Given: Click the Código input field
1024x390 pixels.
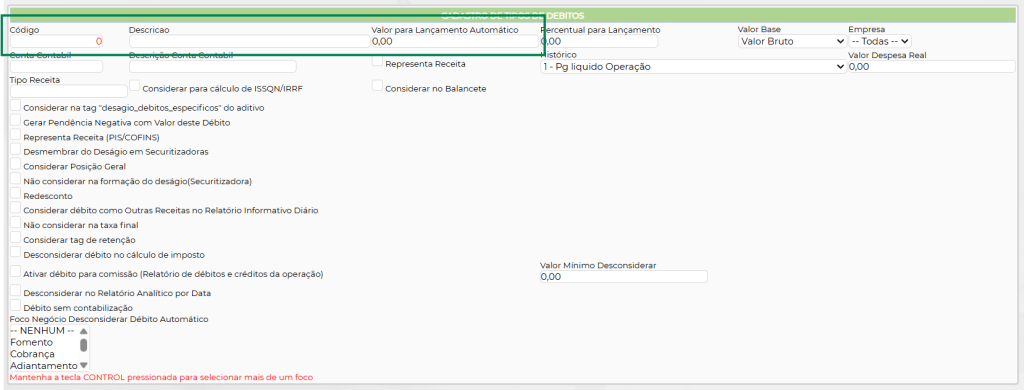Looking at the screenshot, I should [x=57, y=41].
